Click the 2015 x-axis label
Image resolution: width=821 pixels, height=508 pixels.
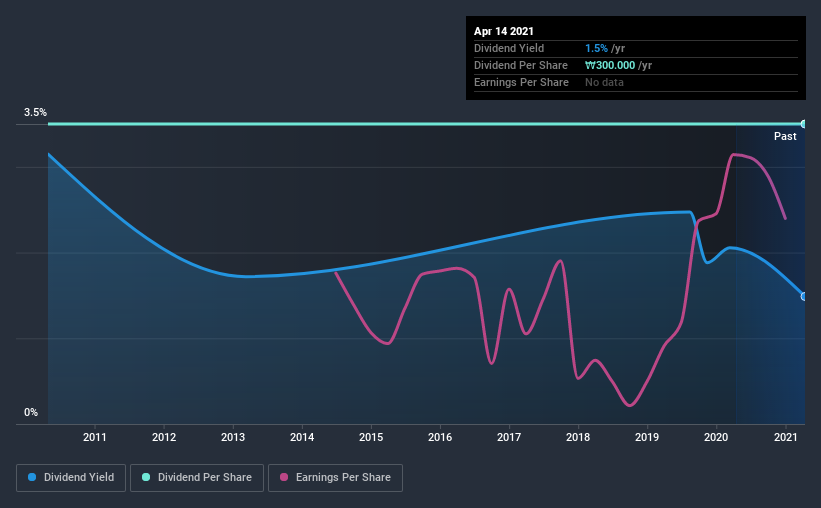pyautogui.click(x=371, y=437)
